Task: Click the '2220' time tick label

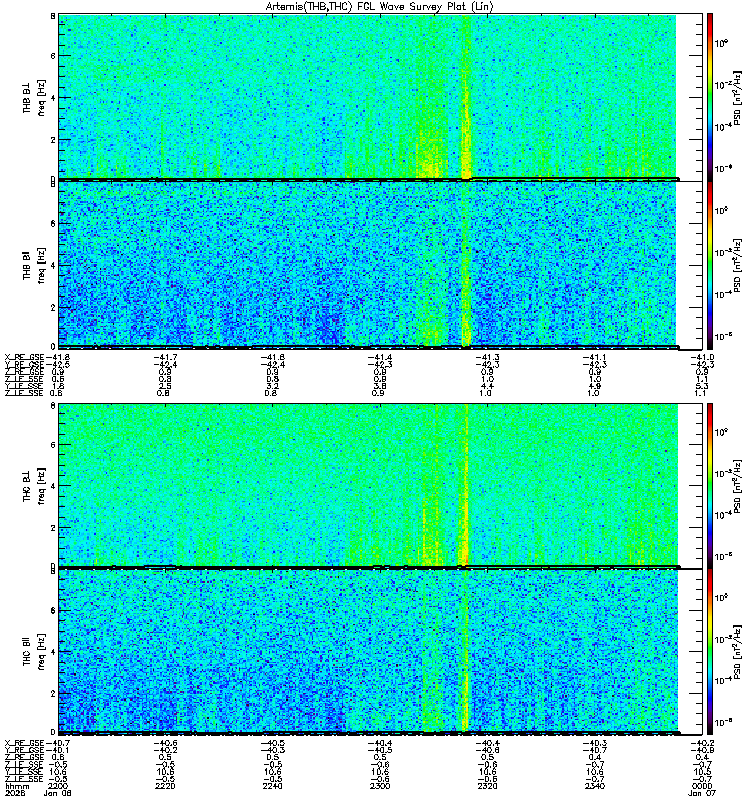Action: pos(164,786)
